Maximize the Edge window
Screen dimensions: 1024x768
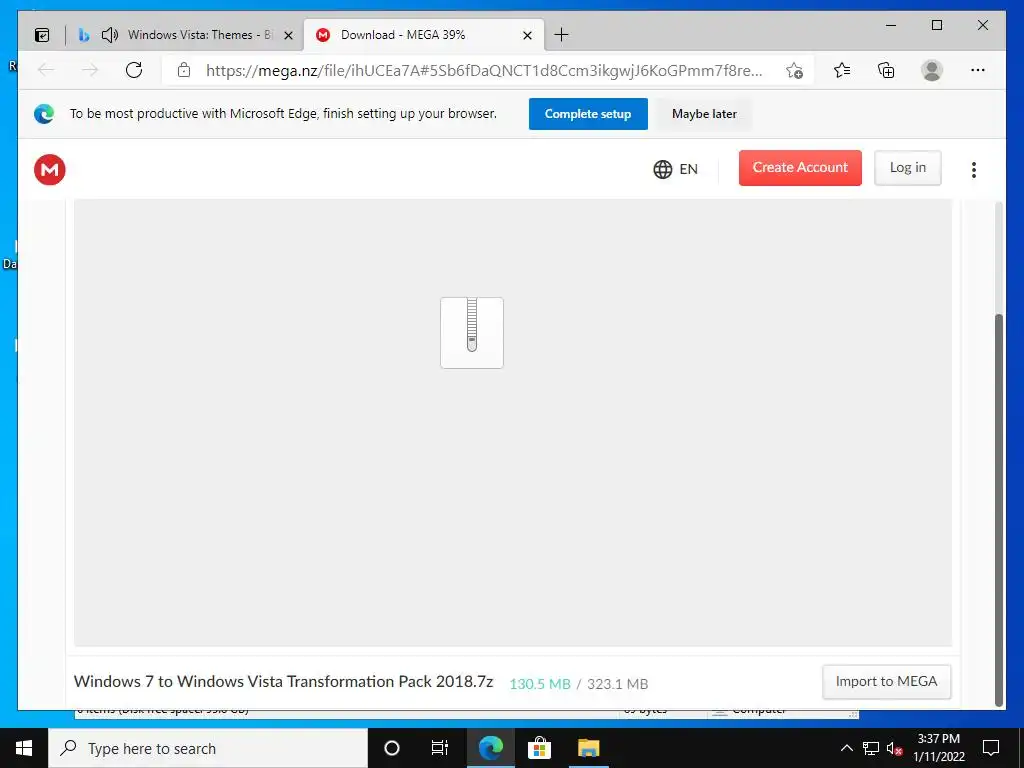pyautogui.click(x=936, y=25)
